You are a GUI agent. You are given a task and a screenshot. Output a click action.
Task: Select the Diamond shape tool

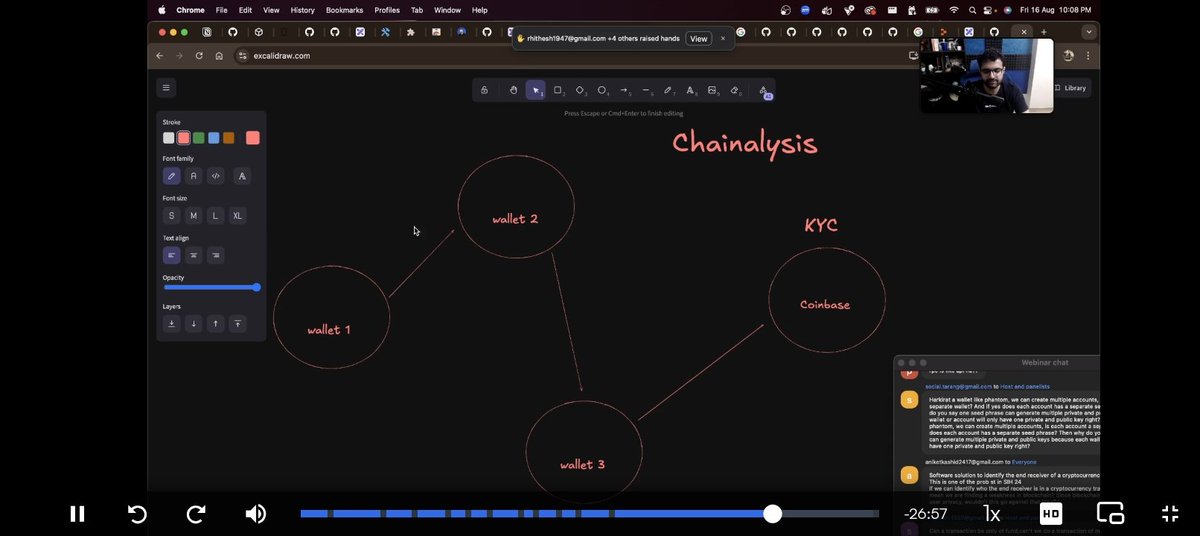pyautogui.click(x=580, y=90)
